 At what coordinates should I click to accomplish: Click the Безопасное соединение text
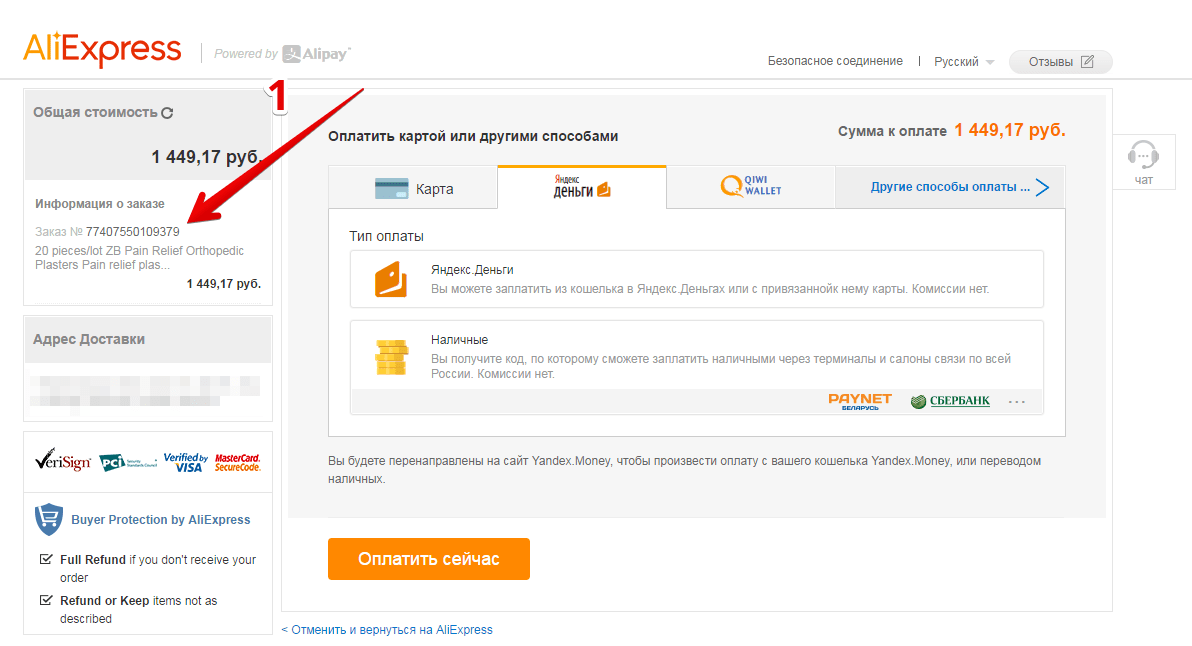click(x=835, y=61)
